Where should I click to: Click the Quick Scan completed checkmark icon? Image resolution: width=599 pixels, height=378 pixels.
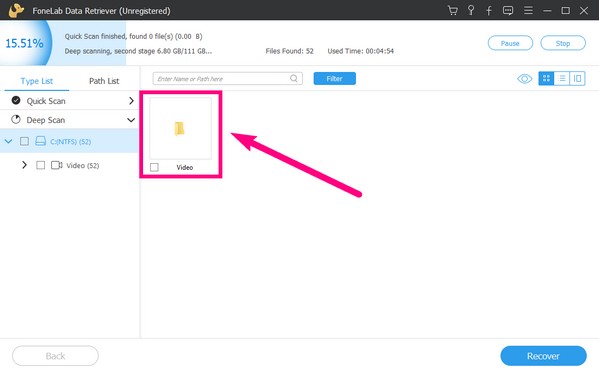coord(16,100)
